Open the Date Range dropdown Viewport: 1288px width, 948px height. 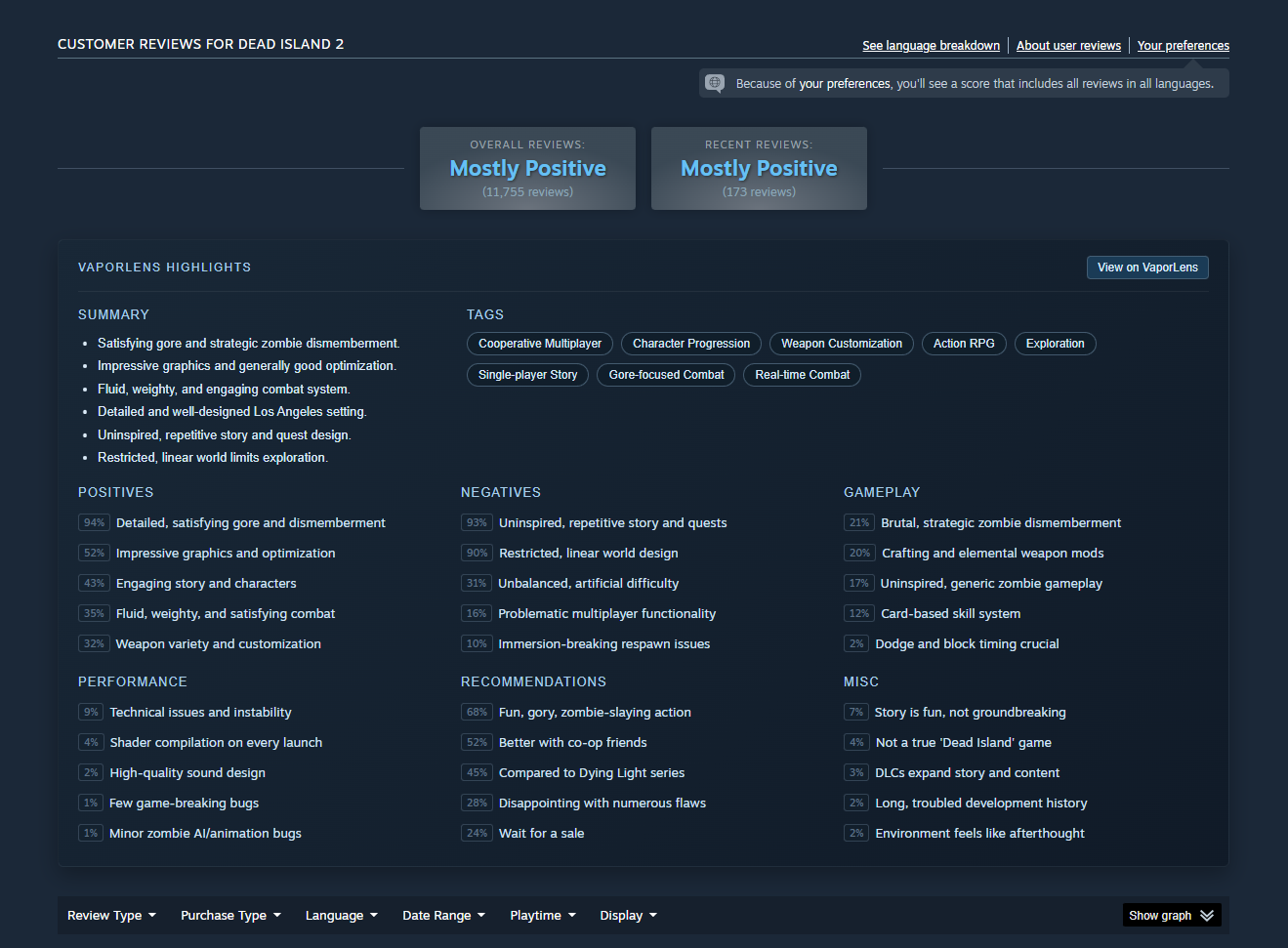[x=443, y=916]
